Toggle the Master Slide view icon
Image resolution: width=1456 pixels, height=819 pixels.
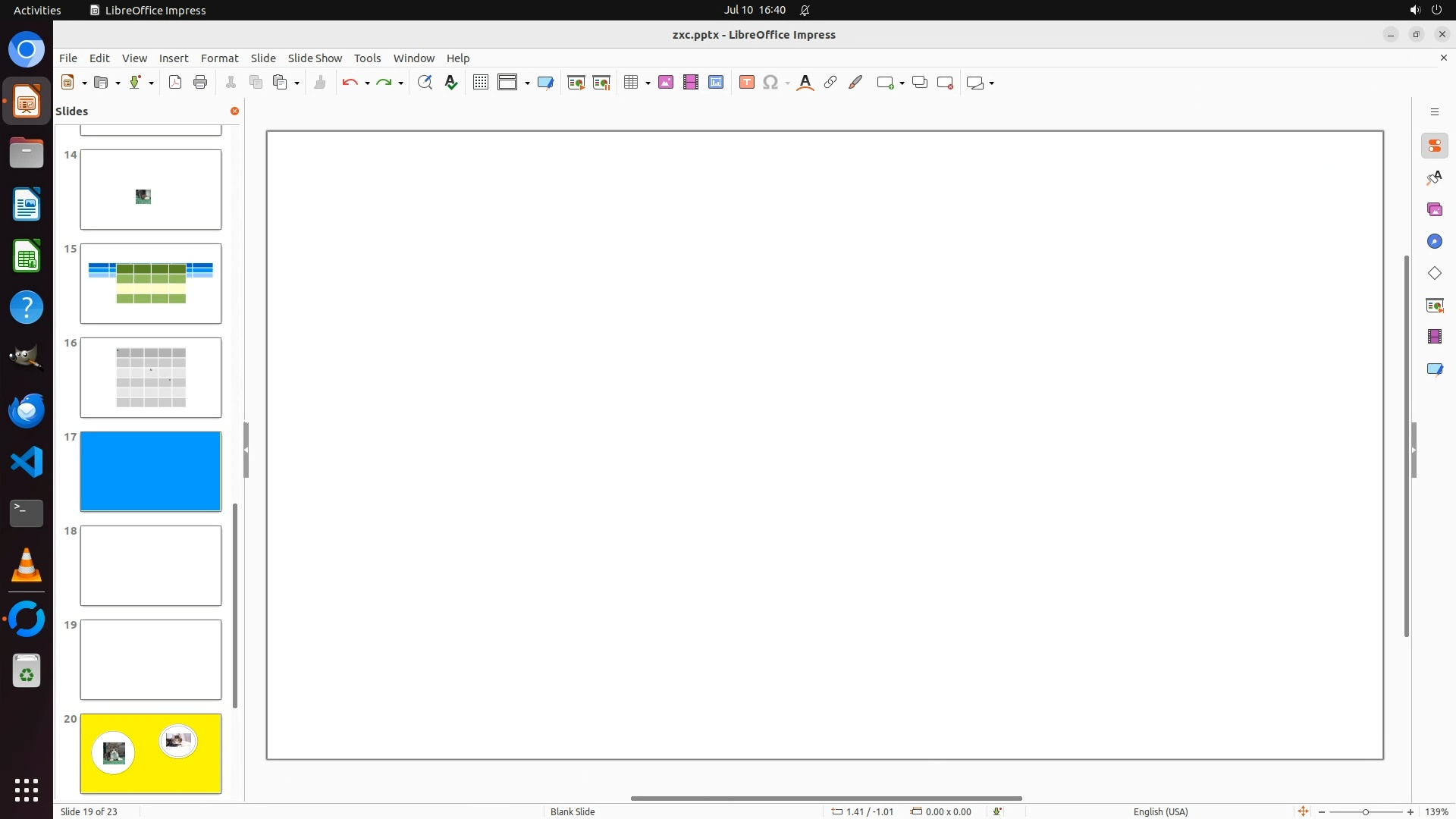[545, 83]
